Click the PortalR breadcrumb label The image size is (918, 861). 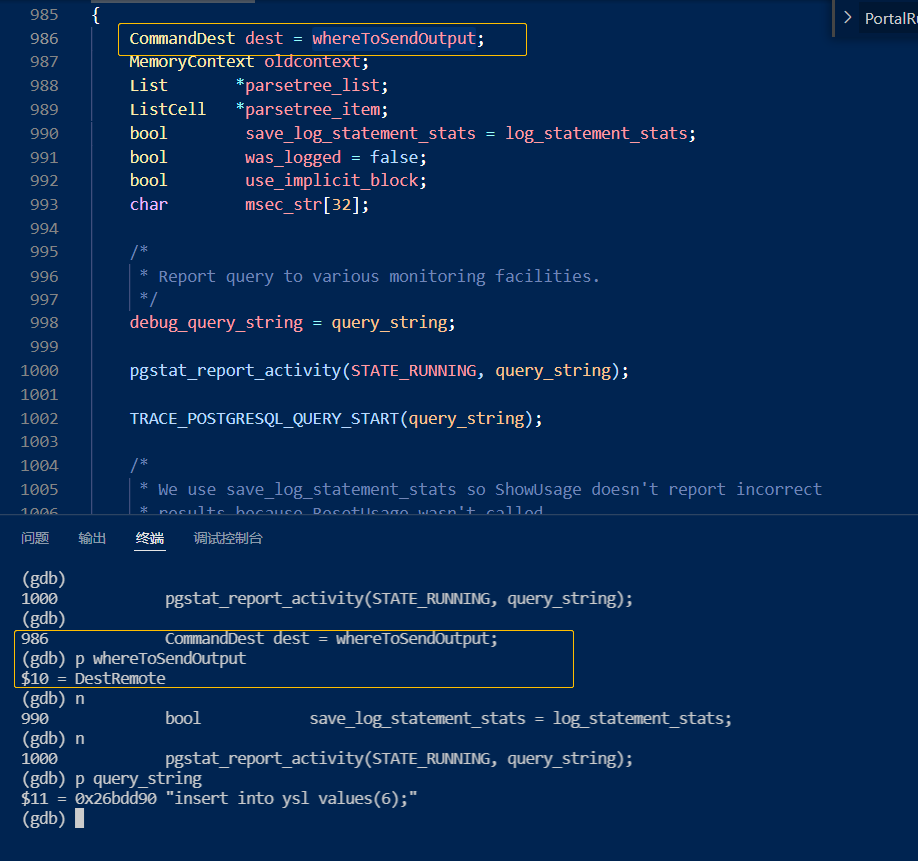pos(891,19)
